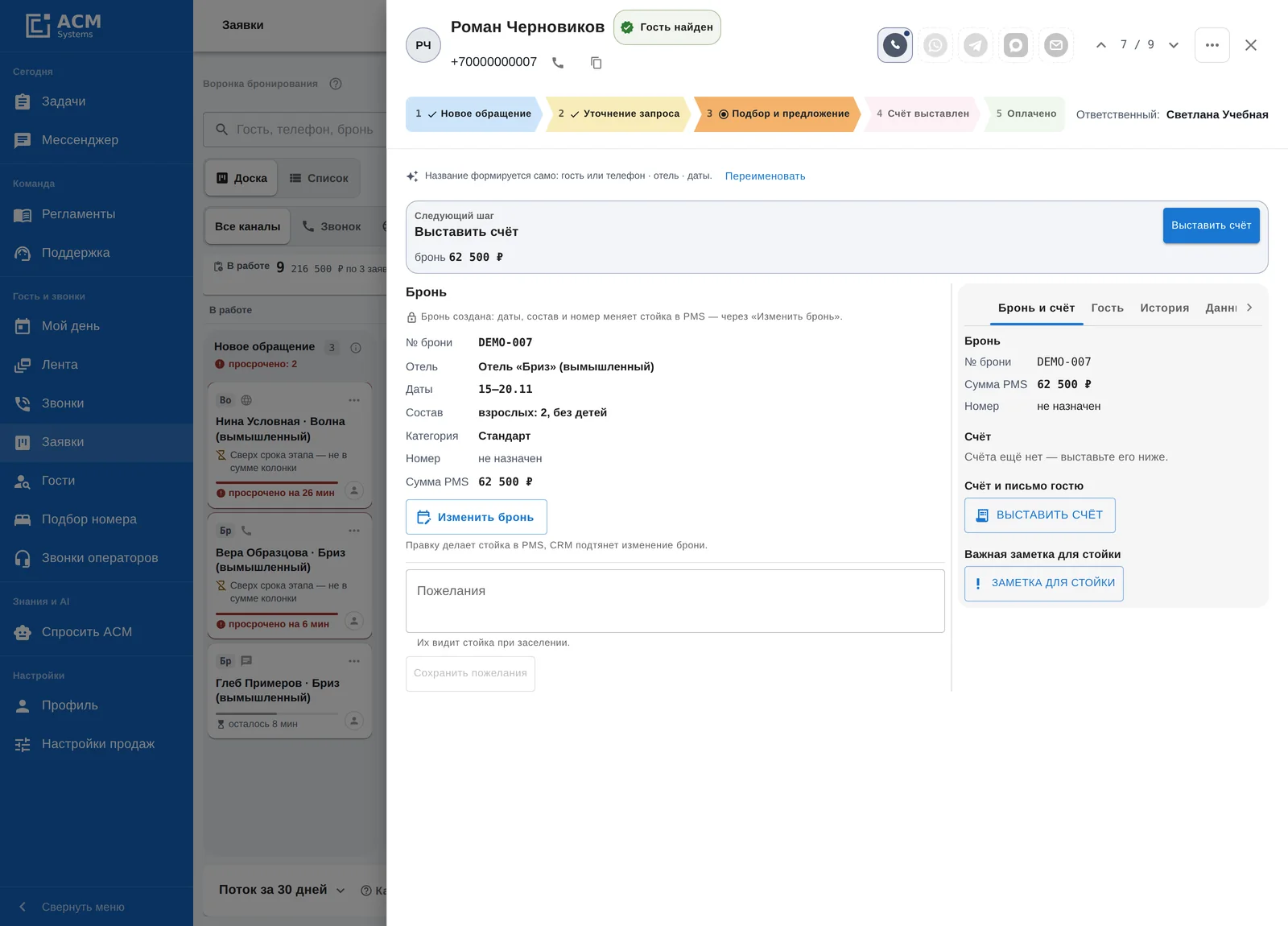Expand Поток за 30 дней dropdown
This screenshot has width=1288, height=926.
[282, 890]
